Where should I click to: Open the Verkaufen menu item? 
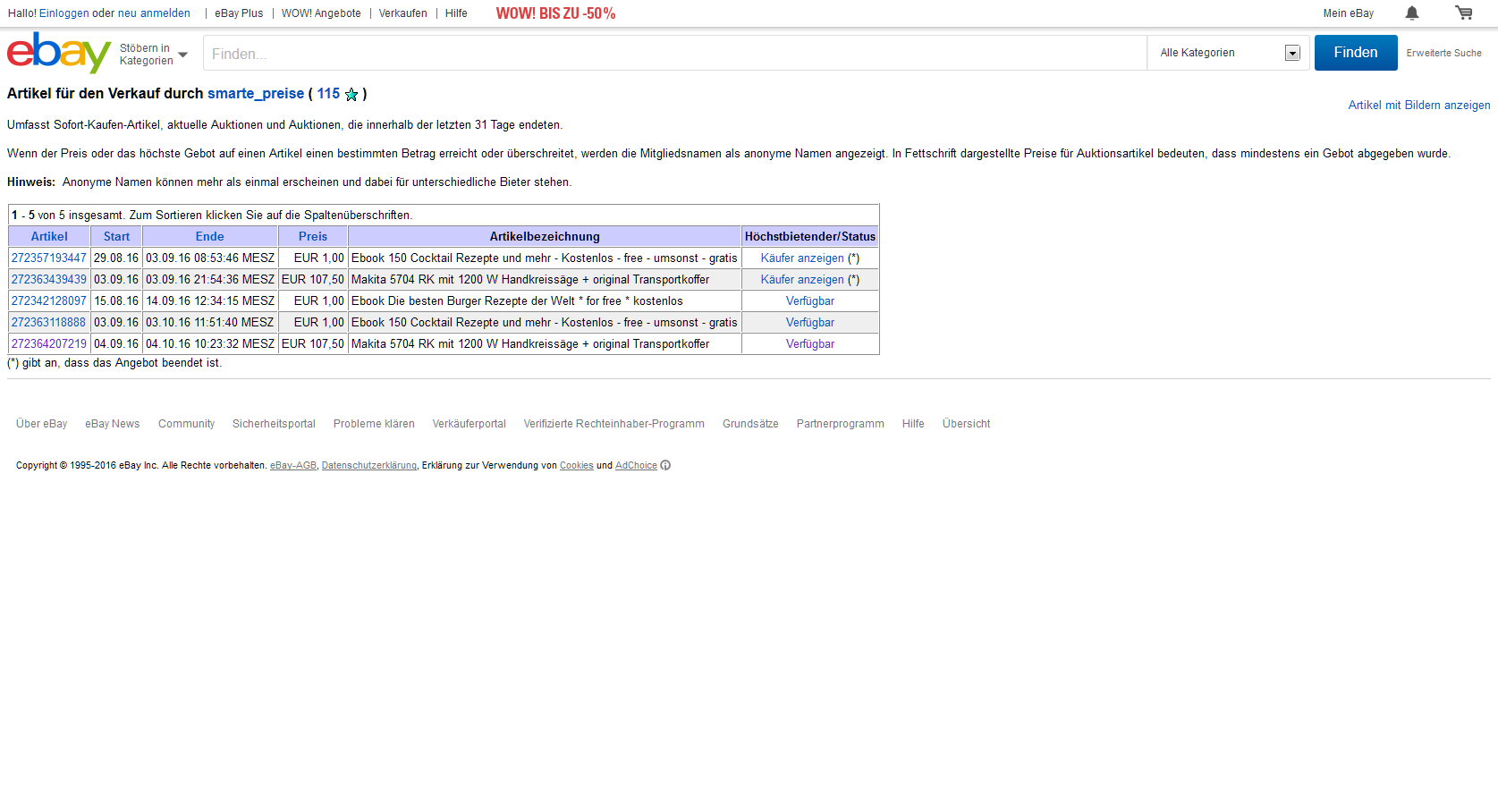(x=402, y=13)
